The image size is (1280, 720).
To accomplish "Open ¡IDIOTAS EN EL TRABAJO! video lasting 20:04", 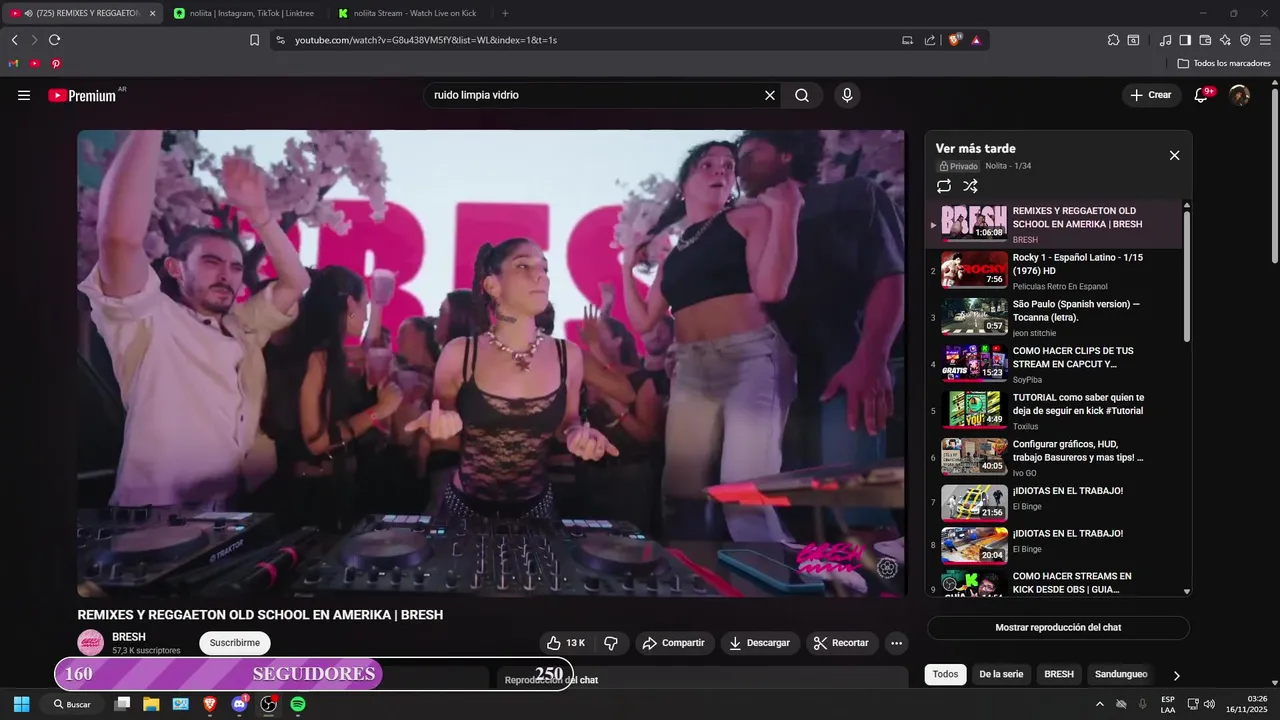I will pyautogui.click(x=1056, y=544).
